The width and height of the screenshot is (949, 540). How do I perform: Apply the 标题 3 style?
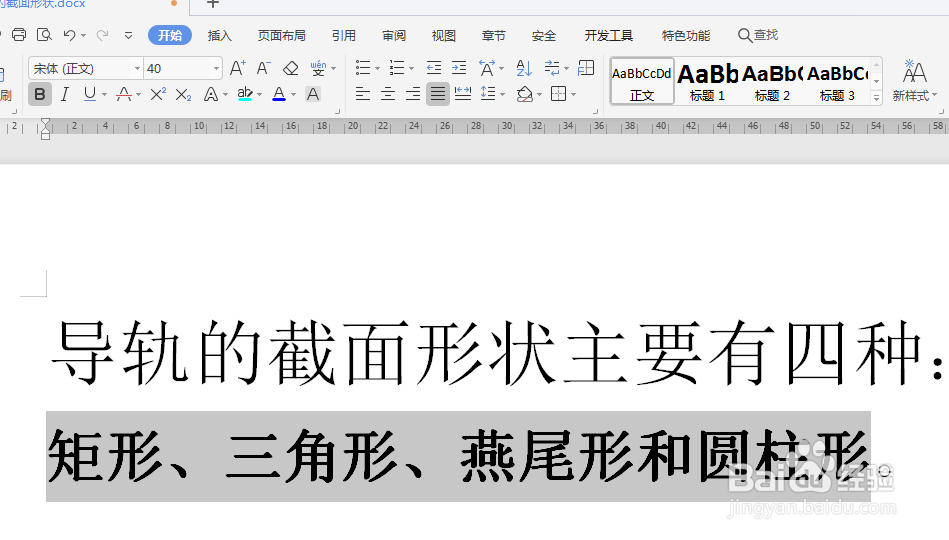[838, 81]
